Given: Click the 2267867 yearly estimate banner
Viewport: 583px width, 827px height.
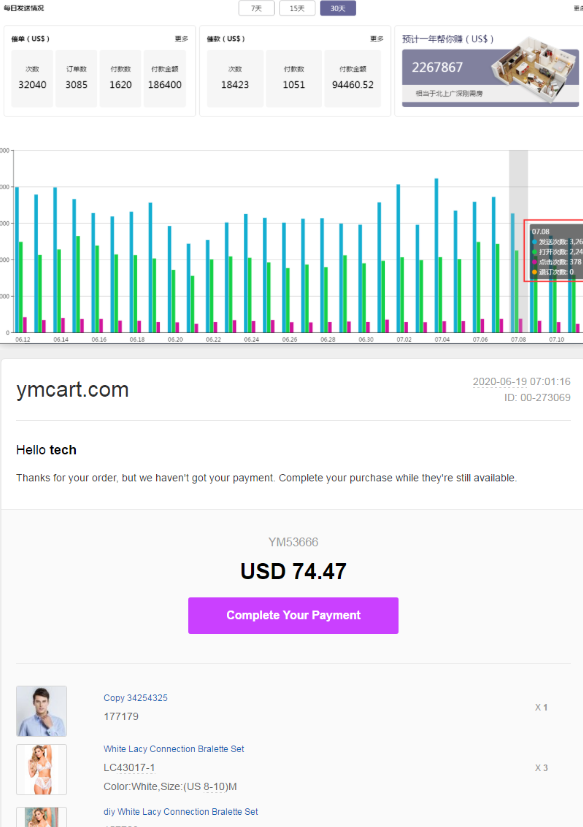Looking at the screenshot, I should click(x=490, y=78).
